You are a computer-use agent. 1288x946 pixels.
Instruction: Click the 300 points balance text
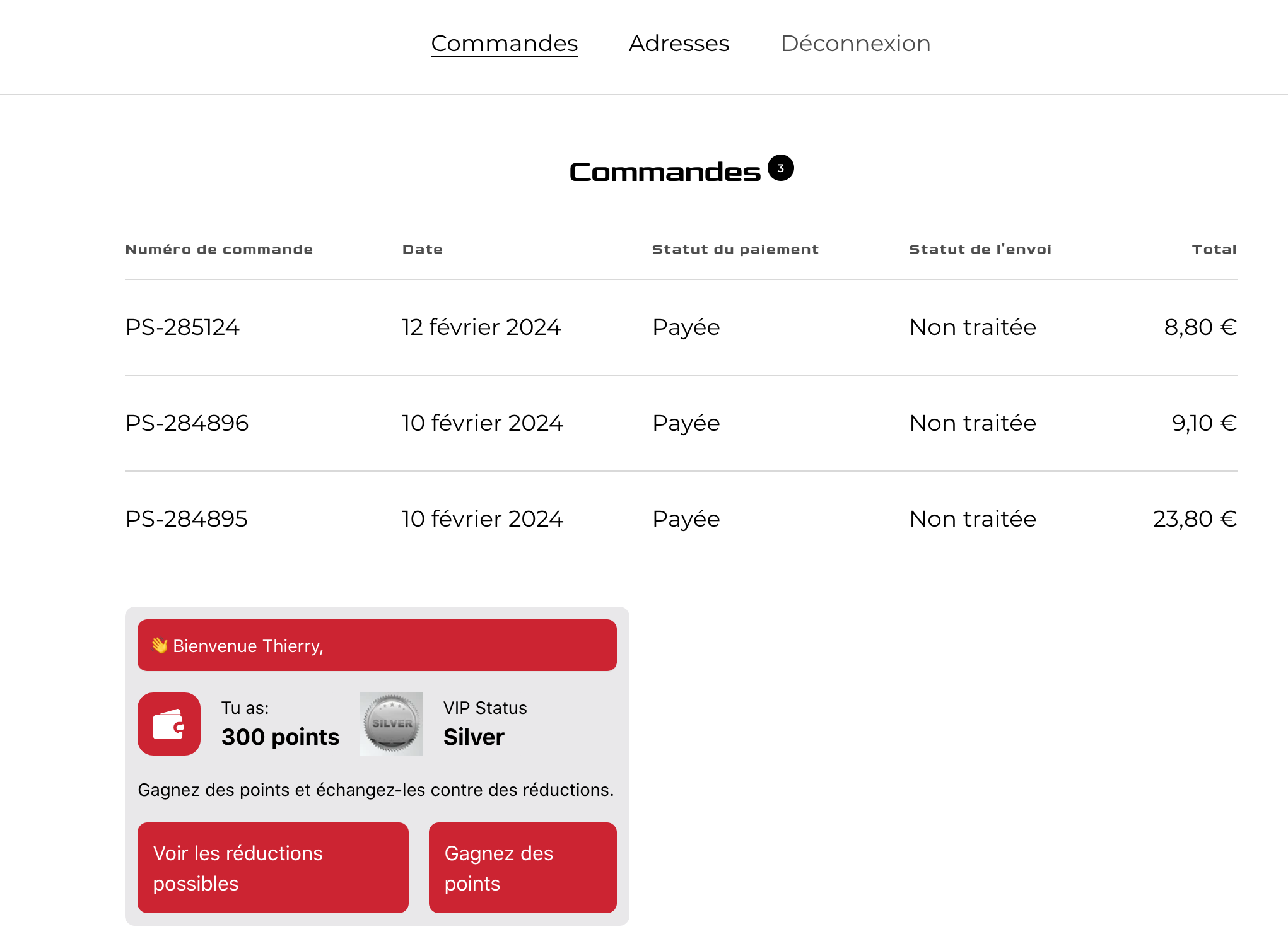pos(280,737)
